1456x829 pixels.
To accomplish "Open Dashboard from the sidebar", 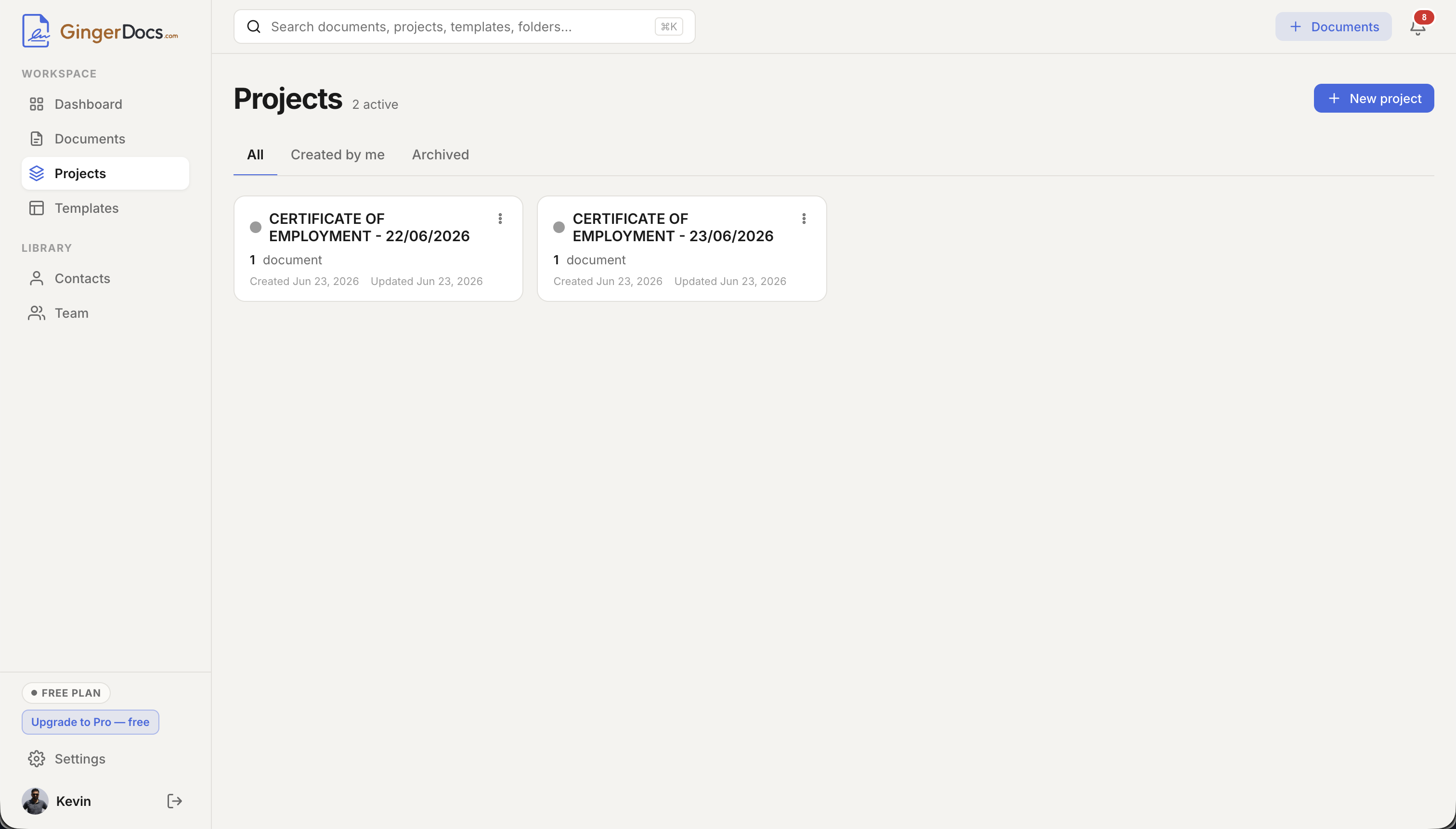I will coord(105,104).
